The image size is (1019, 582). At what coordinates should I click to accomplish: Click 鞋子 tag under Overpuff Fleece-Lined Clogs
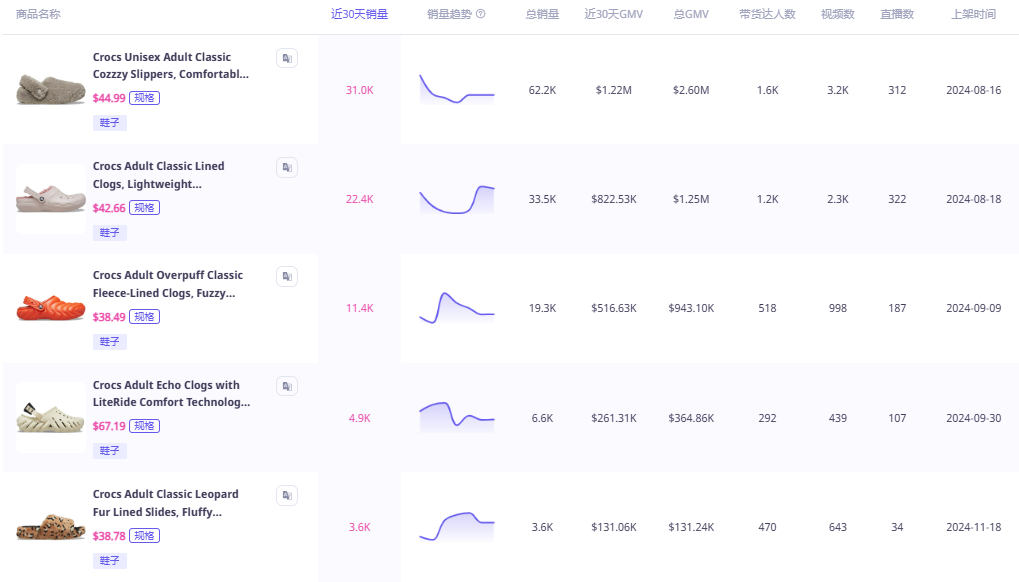point(110,342)
